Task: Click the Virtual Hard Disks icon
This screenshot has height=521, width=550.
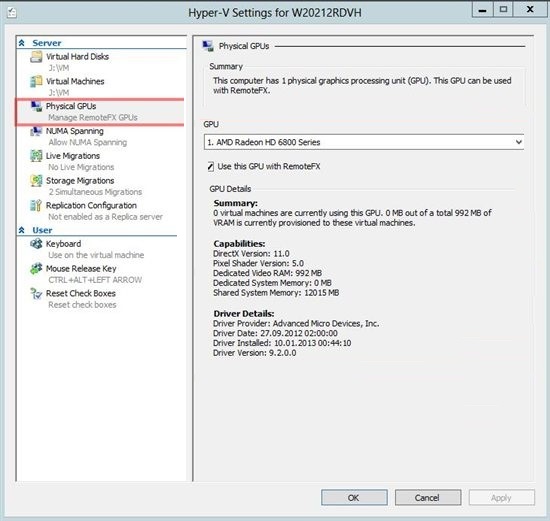Action: [x=36, y=56]
